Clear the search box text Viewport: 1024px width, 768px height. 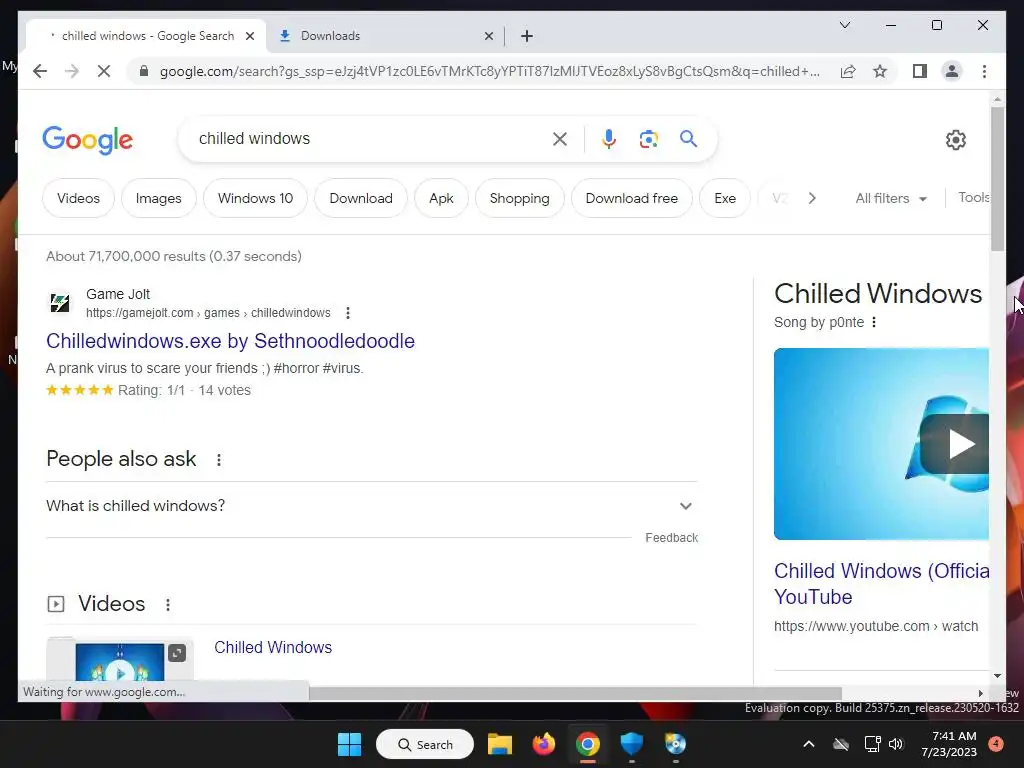tap(560, 138)
